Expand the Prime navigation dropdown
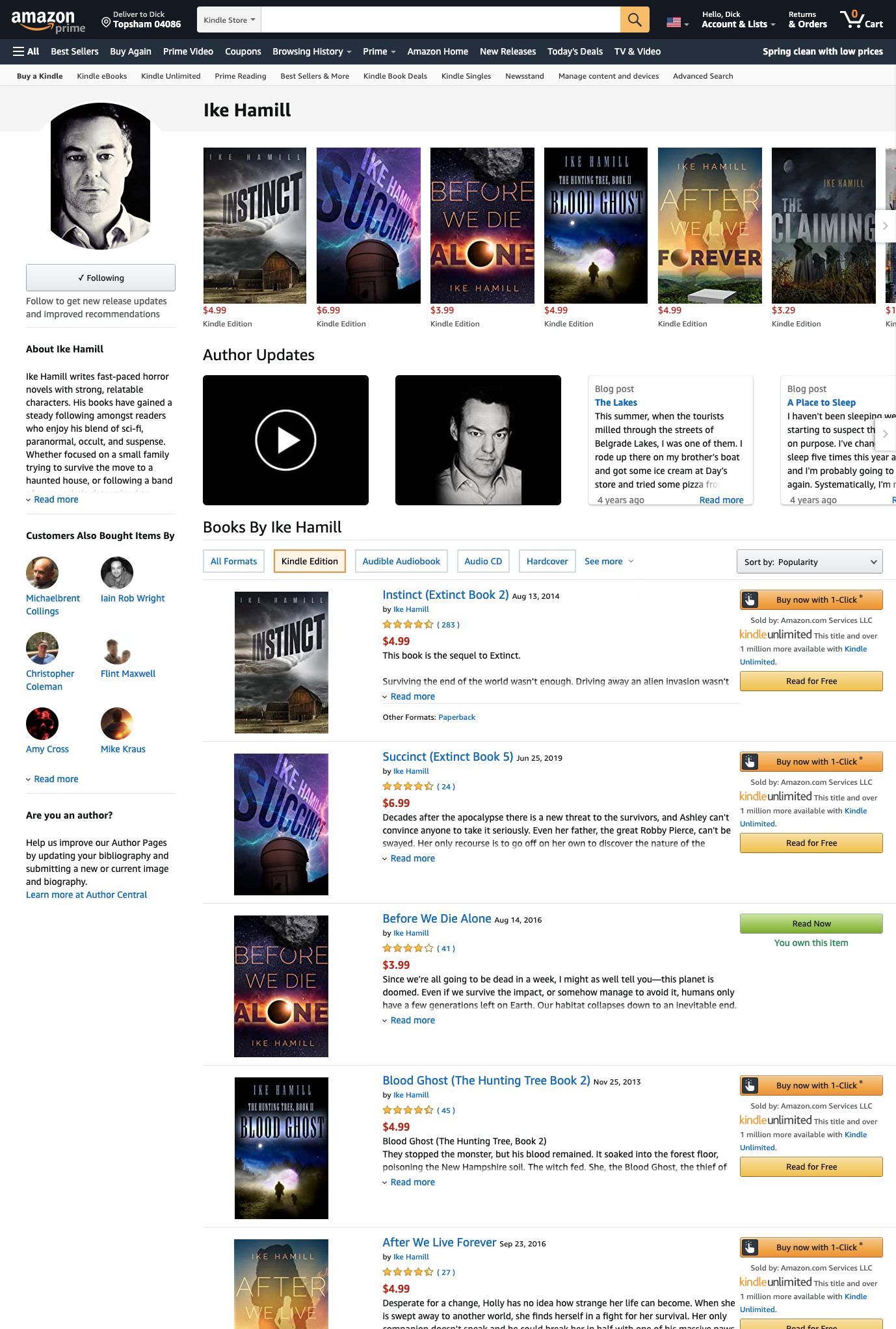 pyautogui.click(x=379, y=51)
